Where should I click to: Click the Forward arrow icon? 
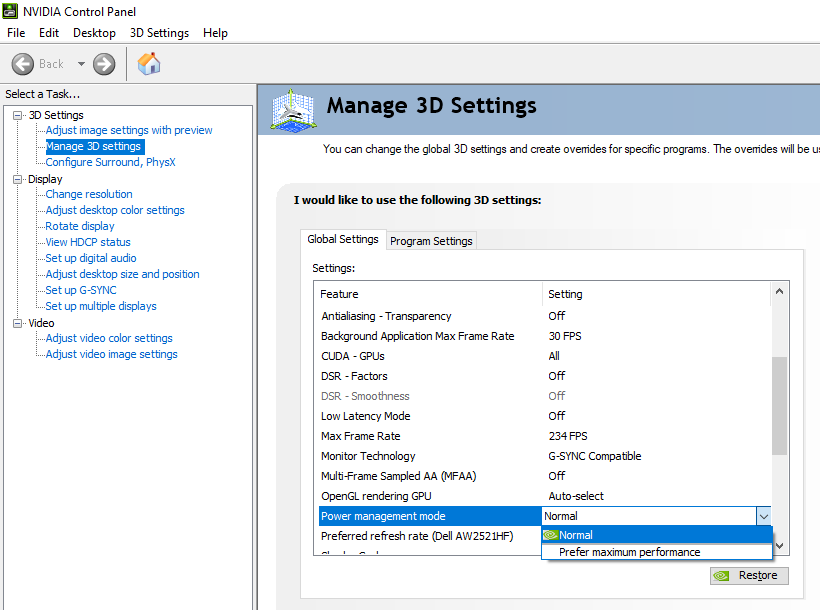coord(104,64)
